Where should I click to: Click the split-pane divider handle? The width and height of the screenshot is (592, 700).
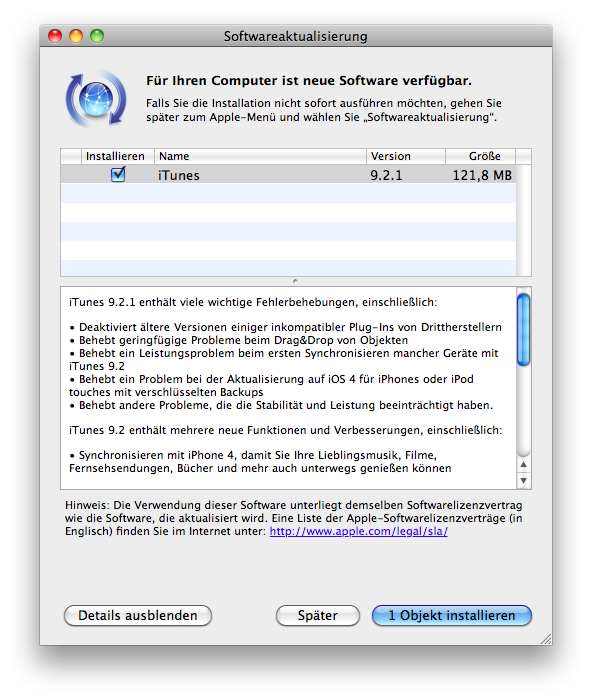(x=295, y=281)
